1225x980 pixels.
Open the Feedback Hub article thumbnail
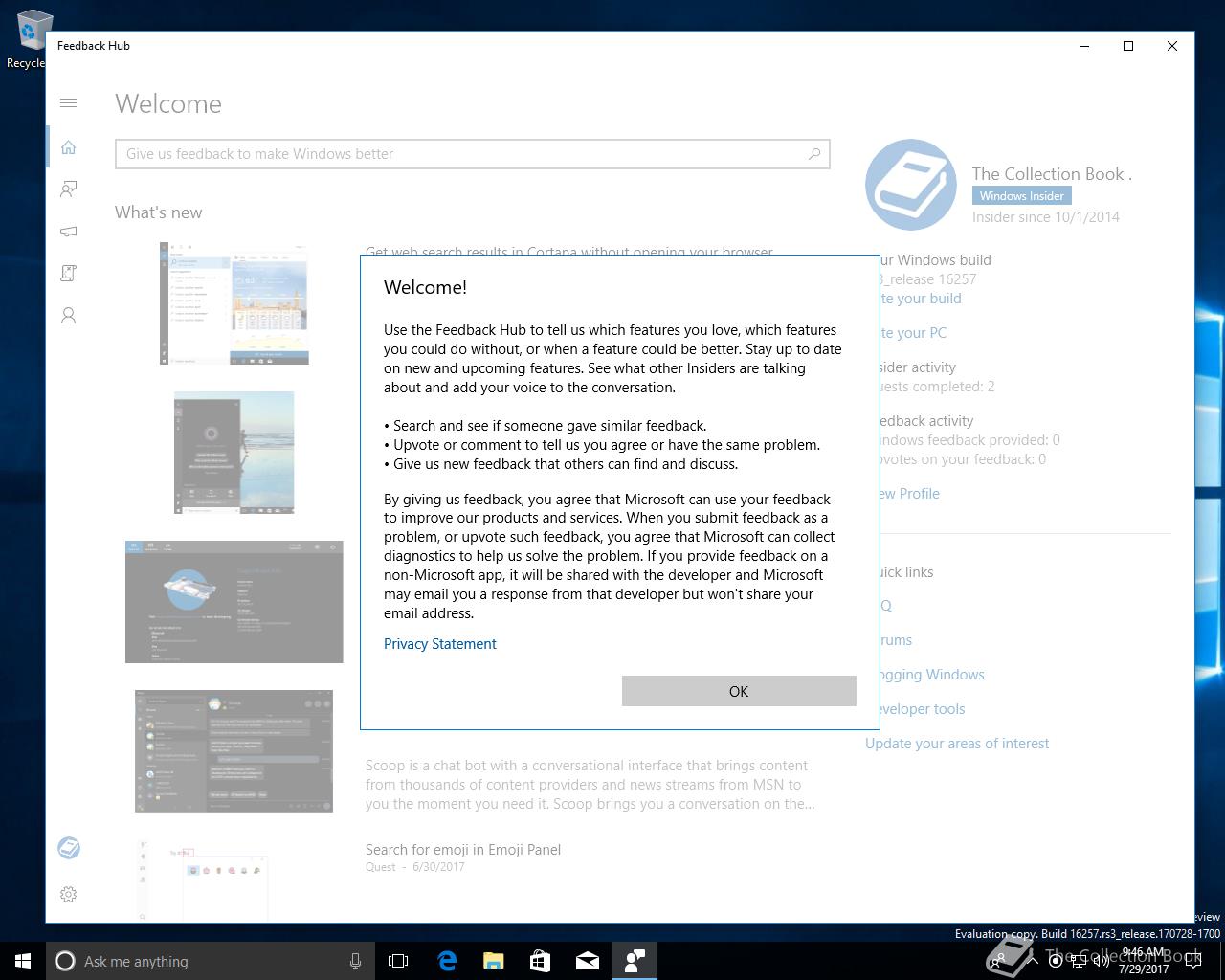coord(234,602)
